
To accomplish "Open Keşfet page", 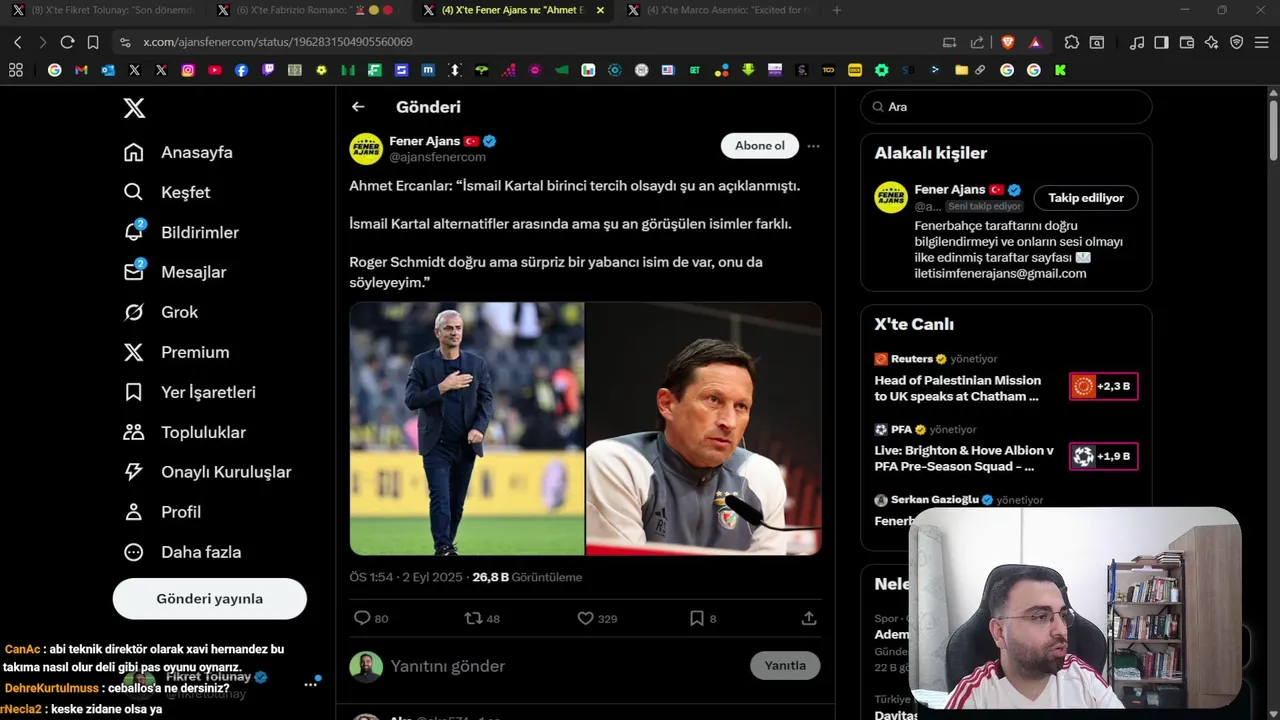I will [x=166, y=192].
